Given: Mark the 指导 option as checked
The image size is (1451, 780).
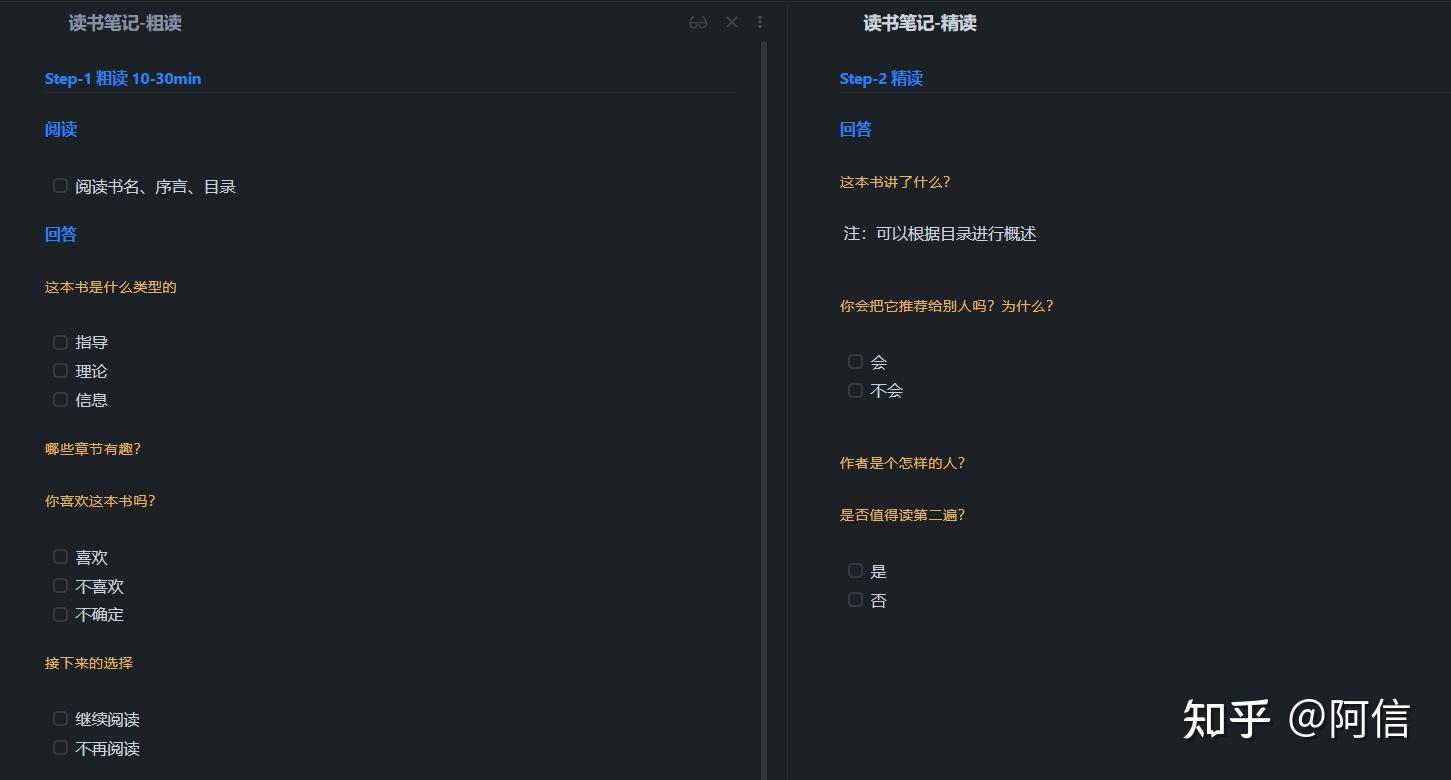Looking at the screenshot, I should (x=60, y=341).
